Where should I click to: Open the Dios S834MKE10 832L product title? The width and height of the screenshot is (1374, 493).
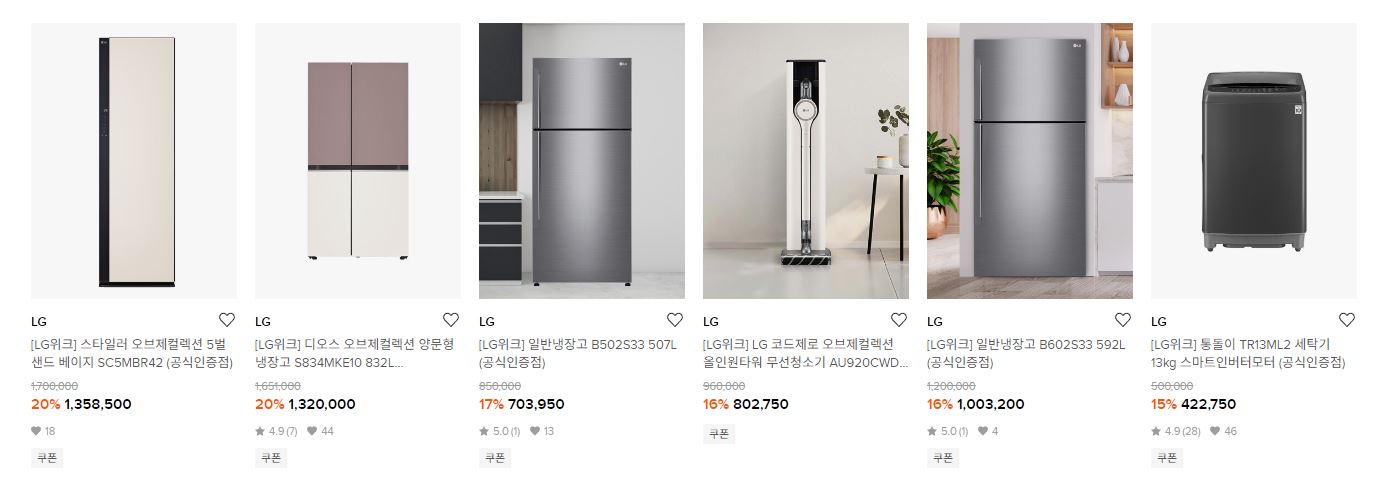(354, 354)
